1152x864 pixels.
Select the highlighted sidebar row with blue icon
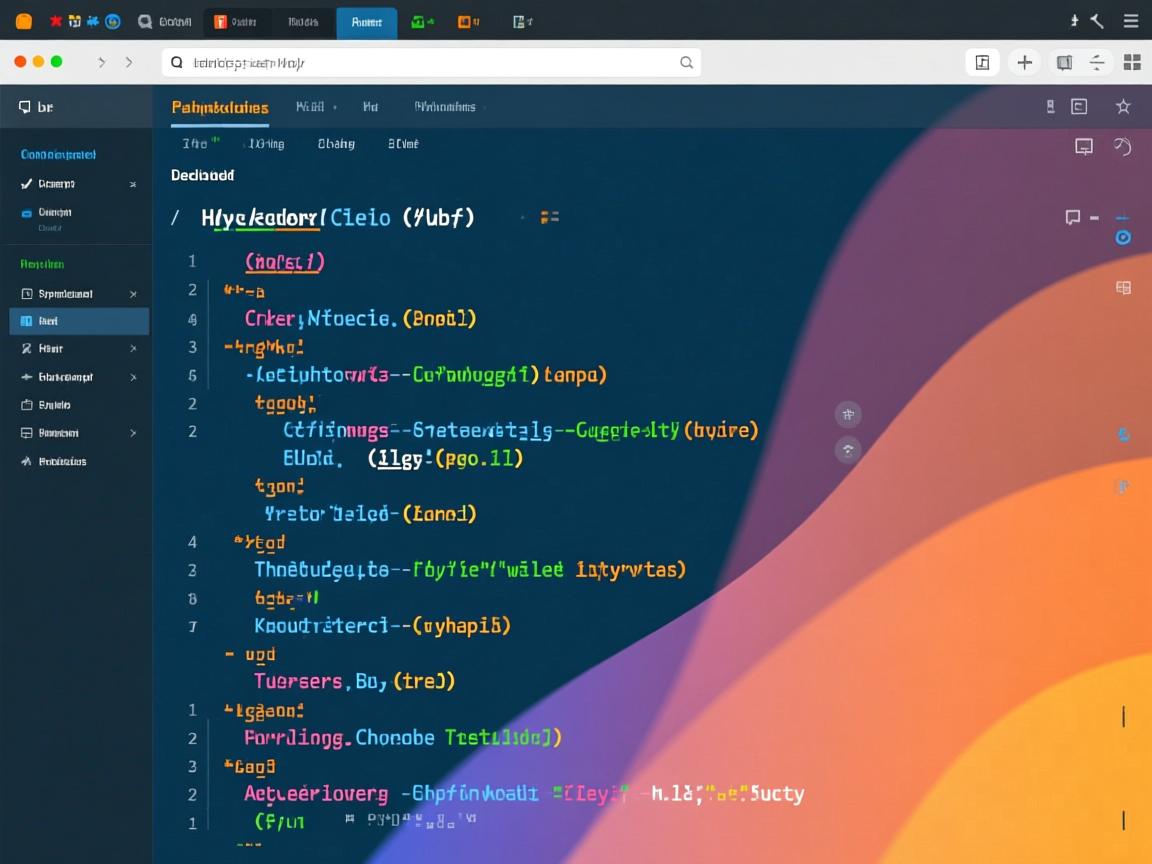(79, 321)
